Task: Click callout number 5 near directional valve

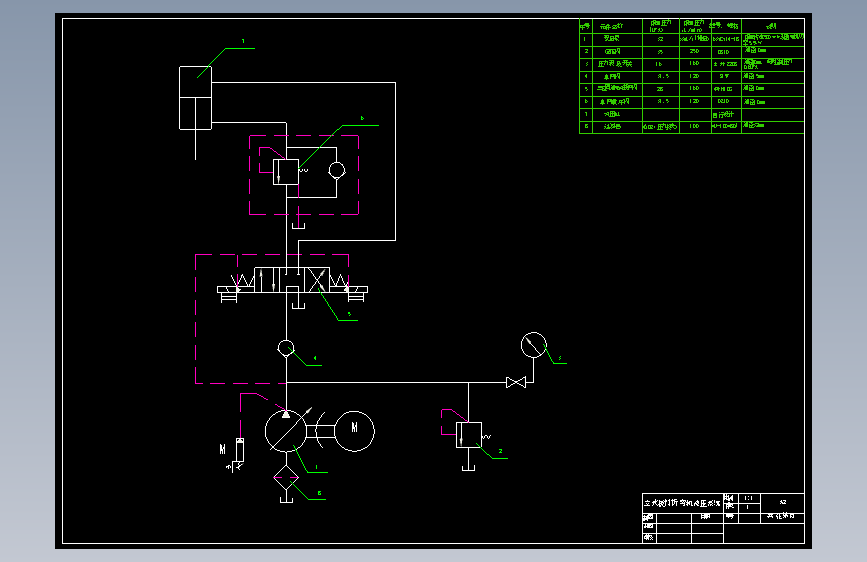Action: click(x=349, y=314)
